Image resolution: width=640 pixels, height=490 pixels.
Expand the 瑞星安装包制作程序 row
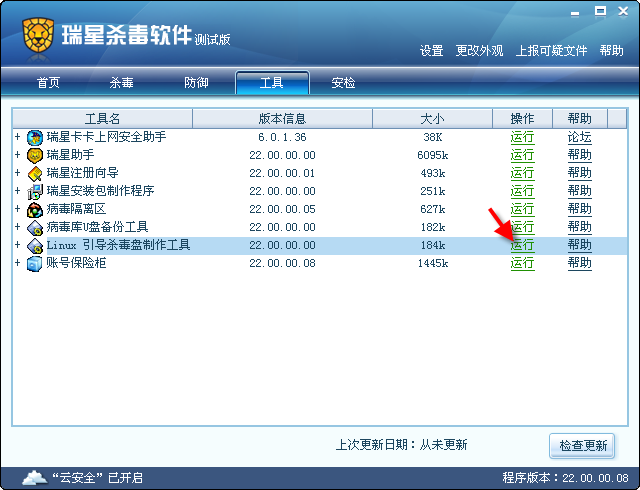pyautogui.click(x=18, y=190)
